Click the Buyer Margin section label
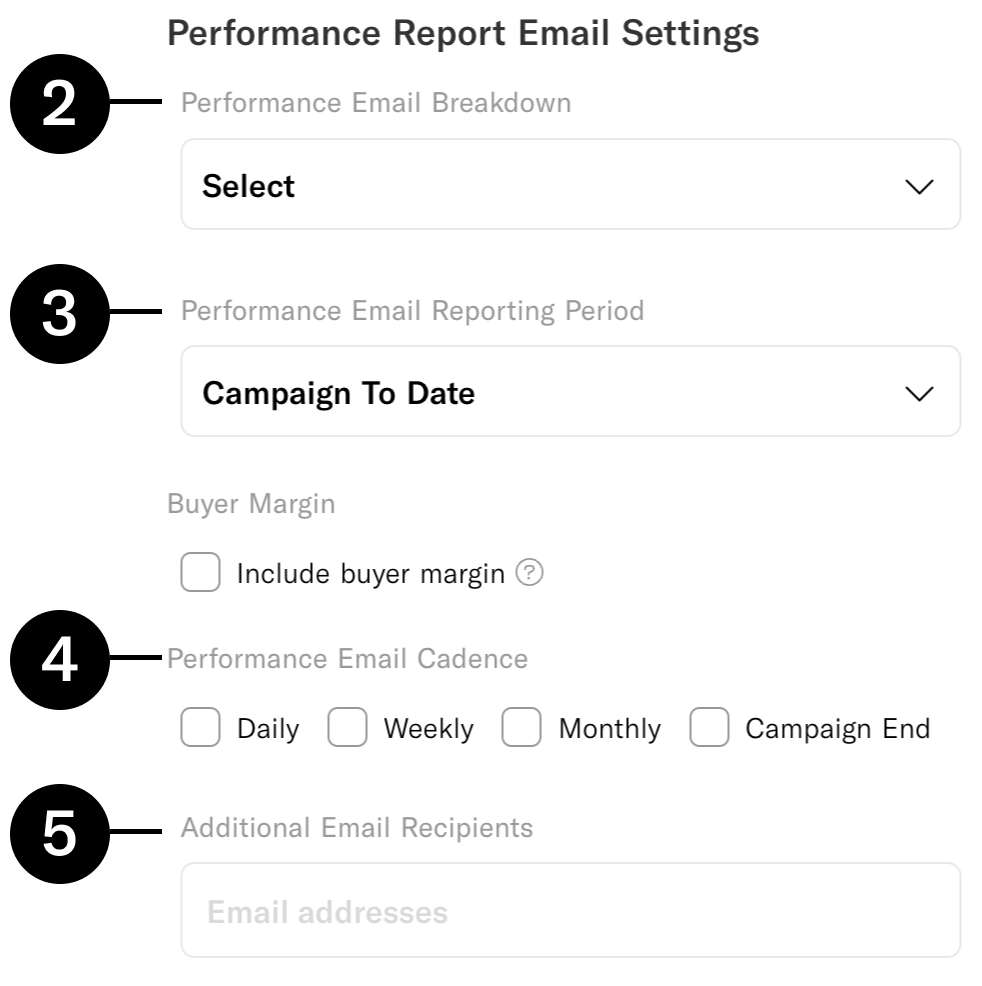982x986 pixels. (251, 505)
